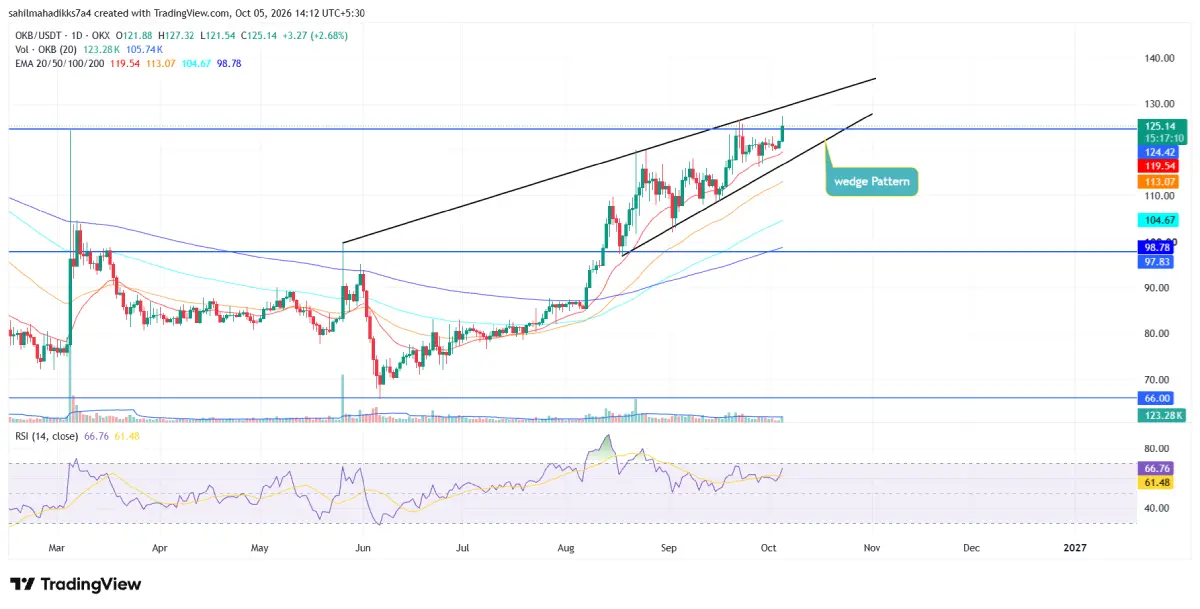This screenshot has width=1200, height=609.
Task: Select the teal EMA label 104.67 on the price axis
Action: pyautogui.click(x=1158, y=220)
